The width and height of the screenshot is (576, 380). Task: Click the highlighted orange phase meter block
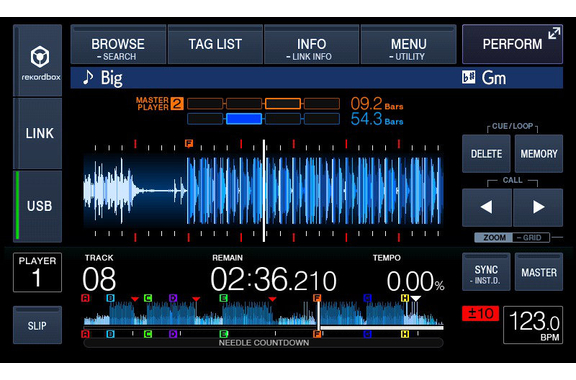(283, 104)
